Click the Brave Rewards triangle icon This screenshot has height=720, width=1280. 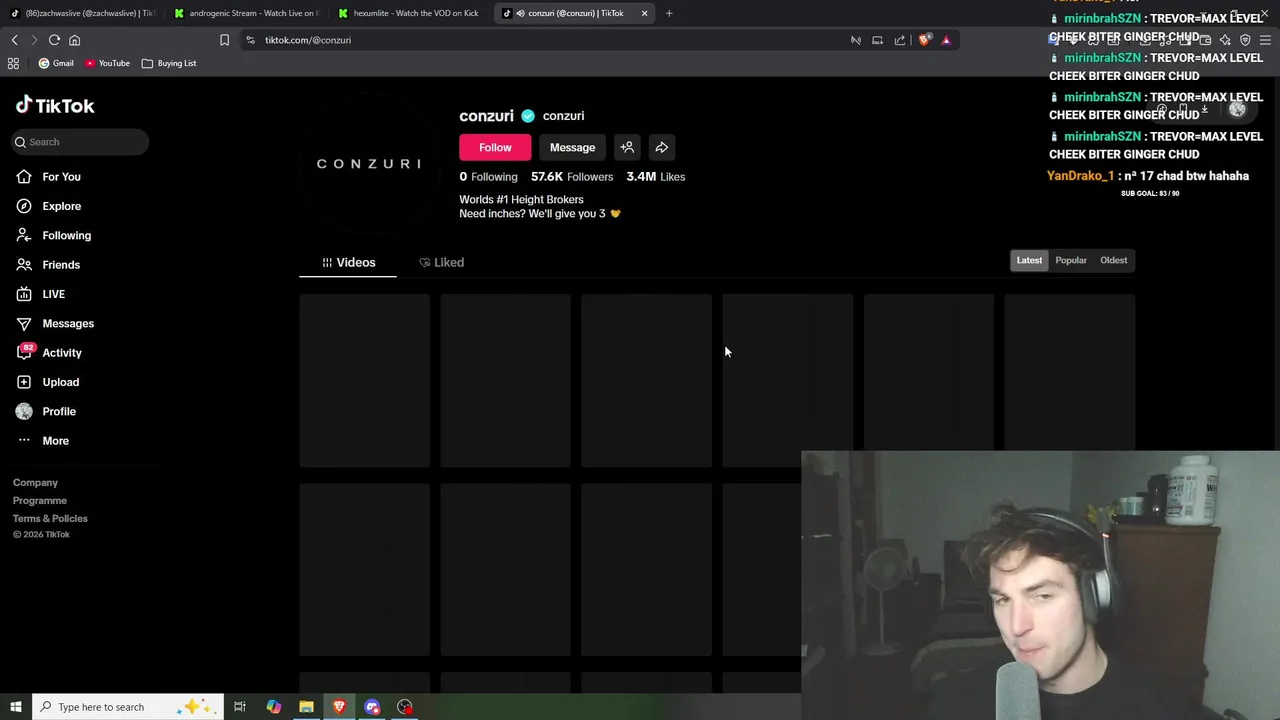pyautogui.click(x=946, y=40)
